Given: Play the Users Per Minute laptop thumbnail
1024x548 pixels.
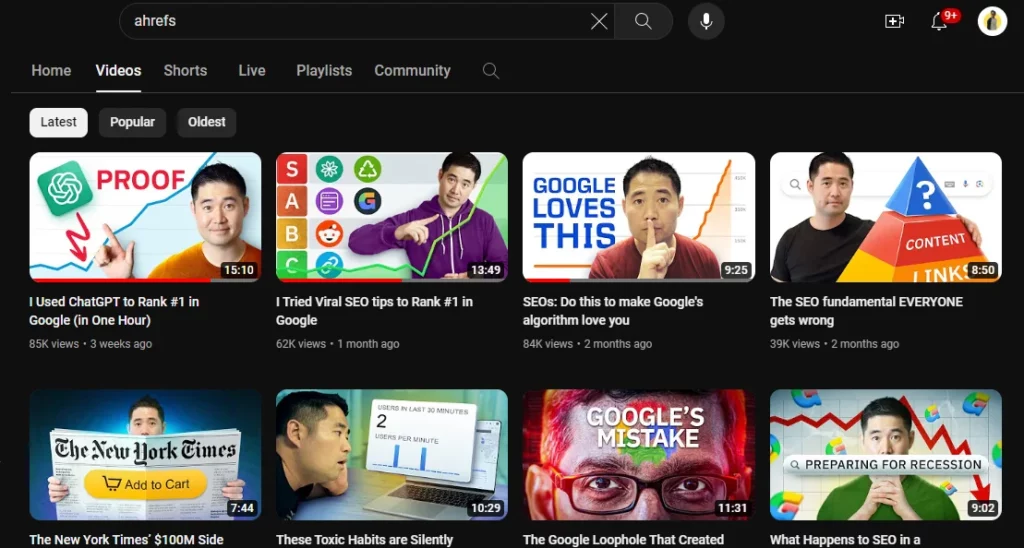Looking at the screenshot, I should (392, 455).
